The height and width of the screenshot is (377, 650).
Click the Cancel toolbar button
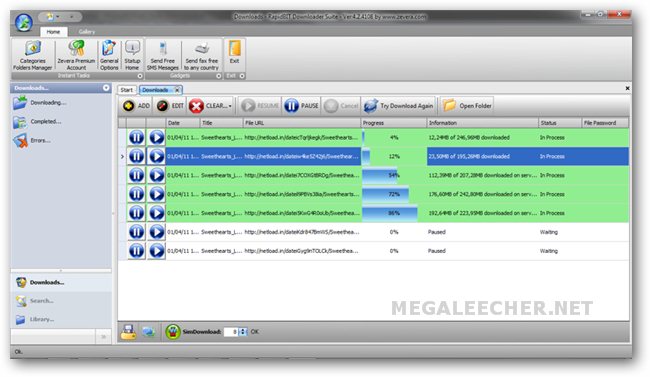click(341, 106)
